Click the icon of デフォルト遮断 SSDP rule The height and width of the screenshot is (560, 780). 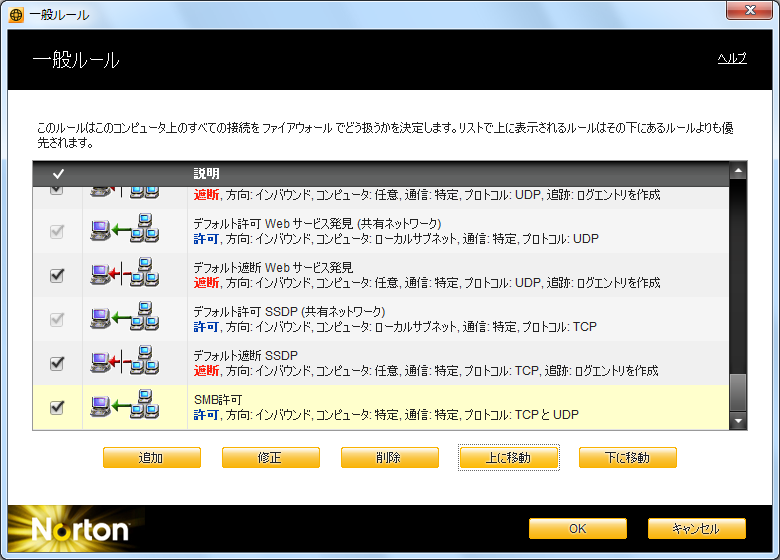pos(125,363)
